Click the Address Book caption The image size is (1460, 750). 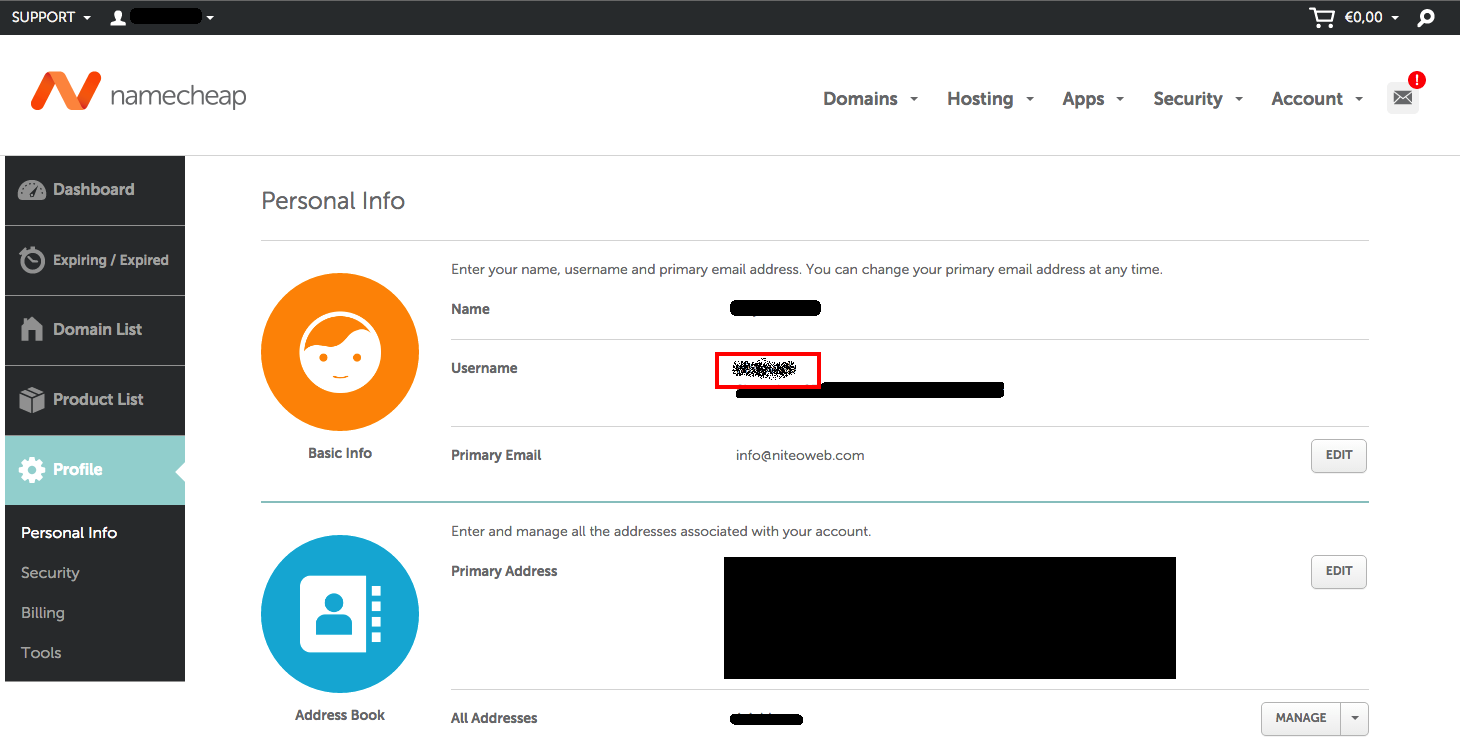click(x=340, y=715)
